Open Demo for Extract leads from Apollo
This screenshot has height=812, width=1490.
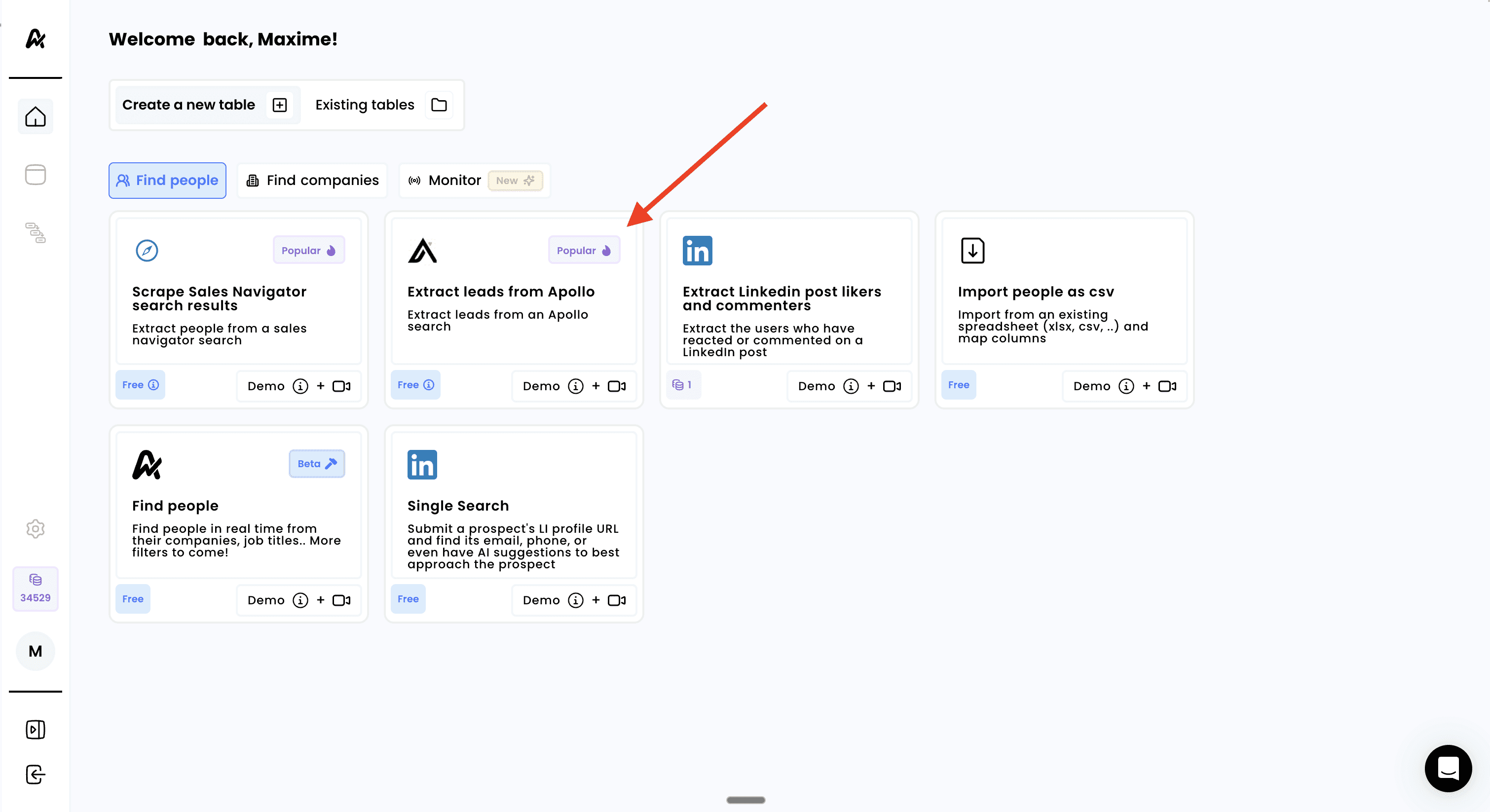click(x=574, y=386)
